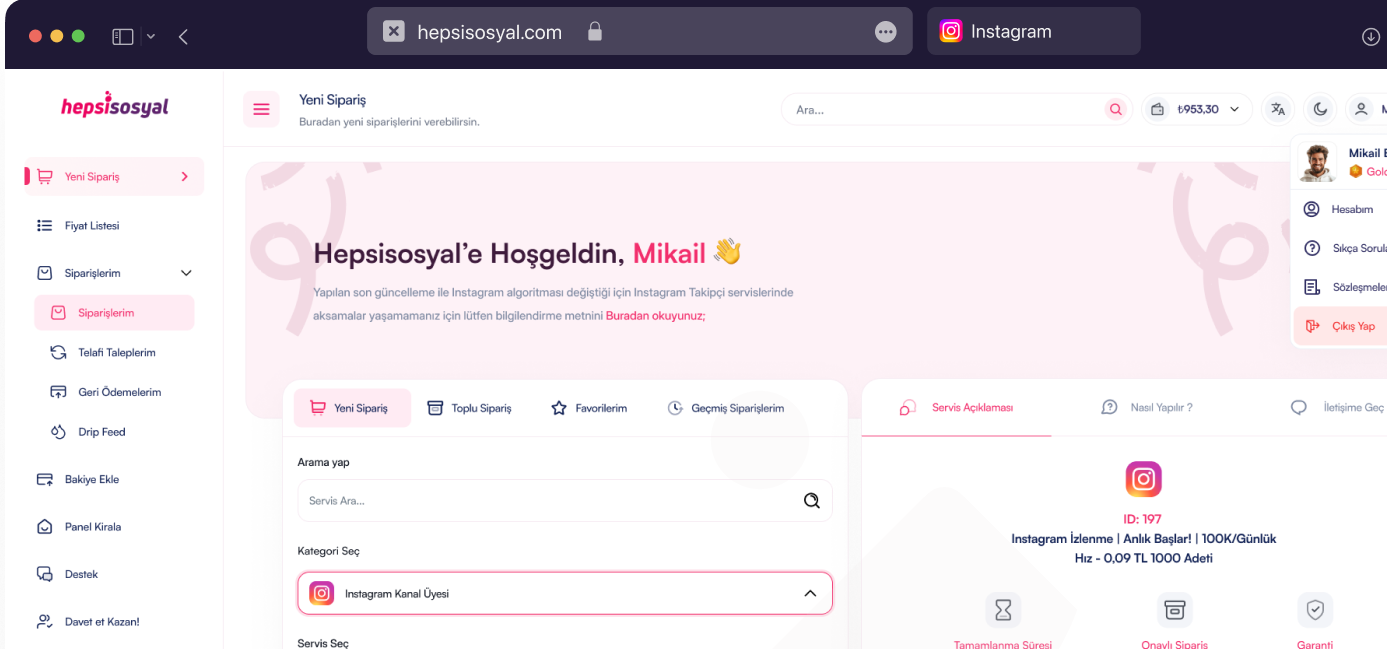Click Mikail's avatar photo in dropdown
The height and width of the screenshot is (649, 1387).
(x=1317, y=162)
